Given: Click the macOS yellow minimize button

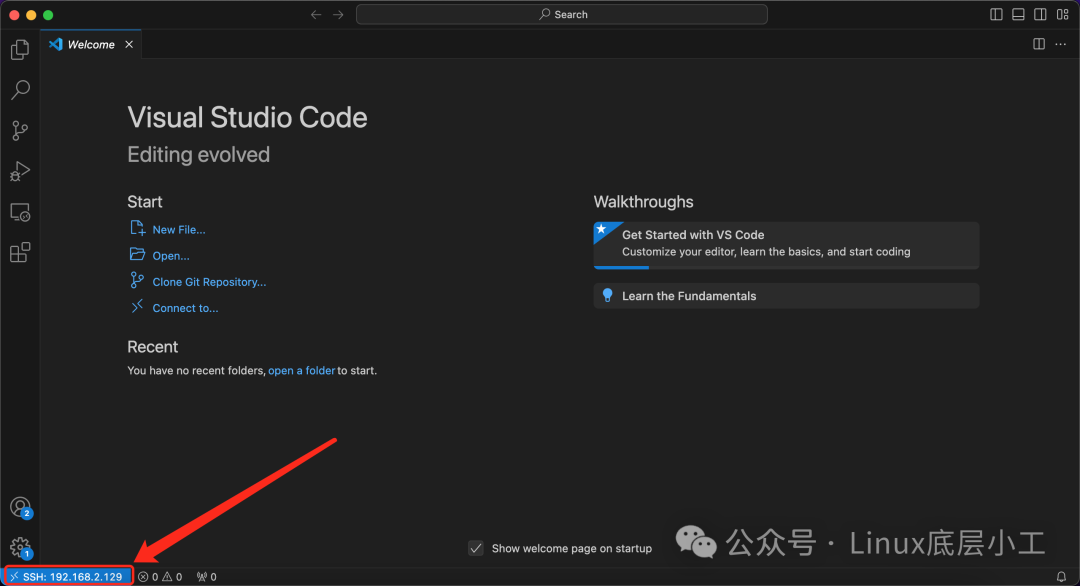Looking at the screenshot, I should coord(31,14).
